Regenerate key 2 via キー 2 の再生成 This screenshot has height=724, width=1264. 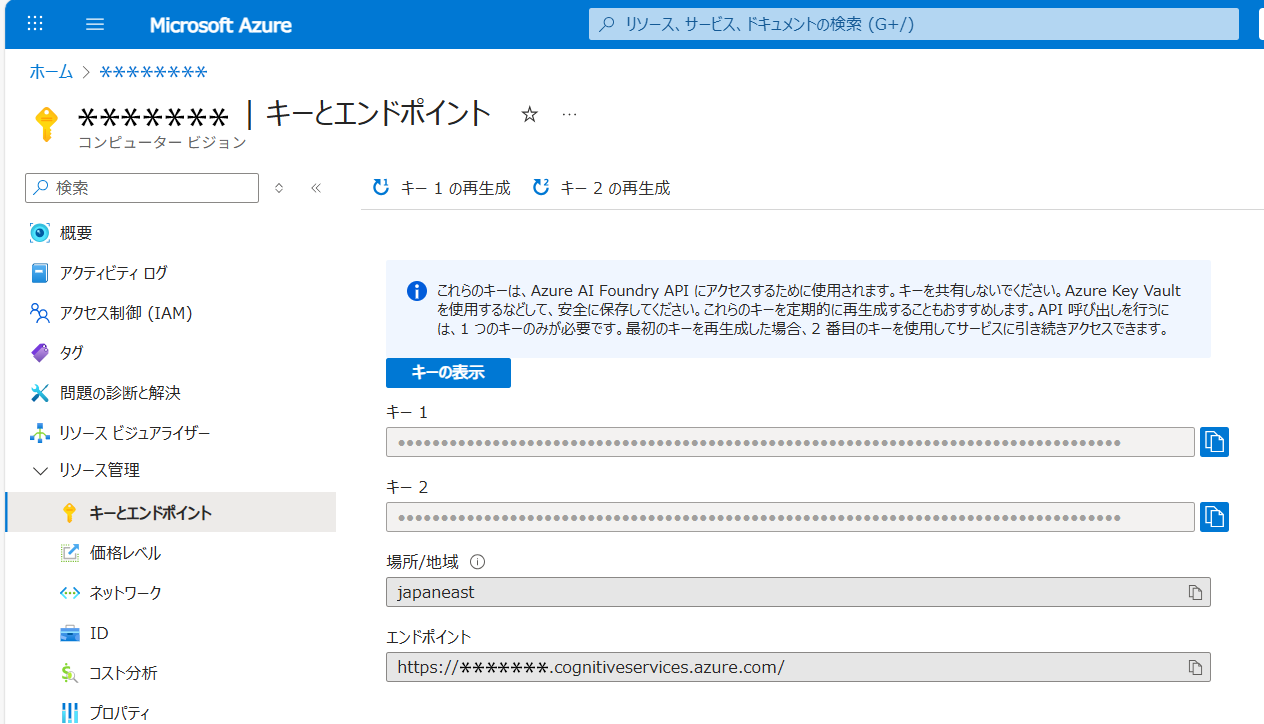point(601,188)
